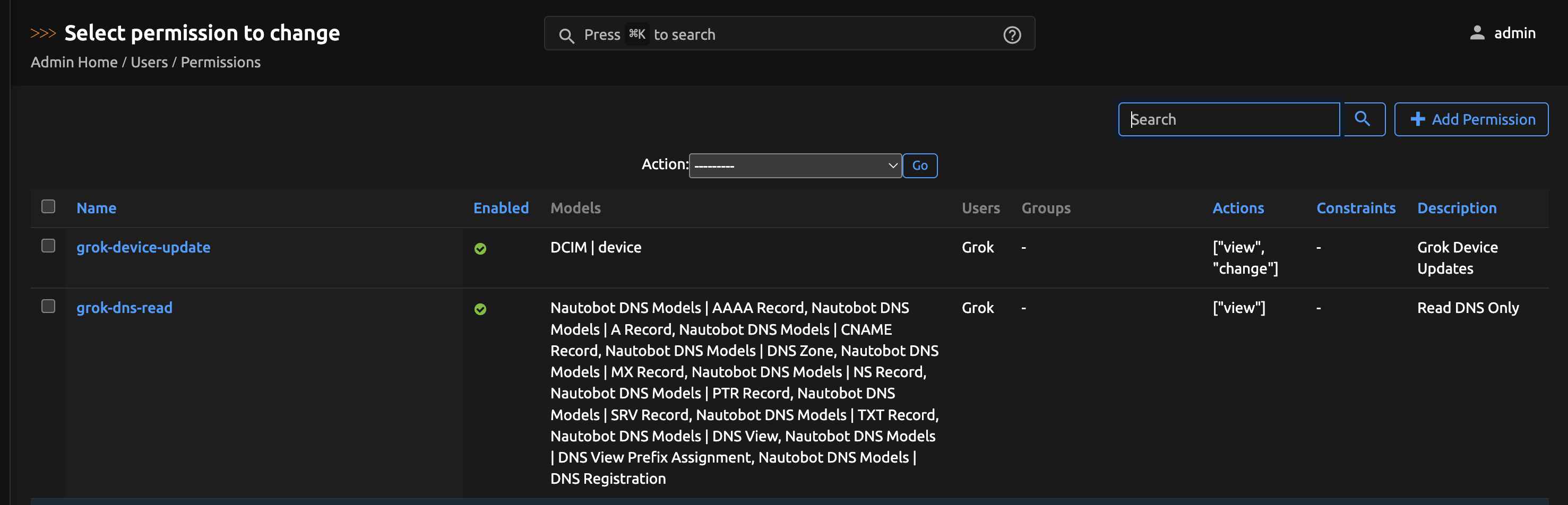Click the green enabled check for grok-device-update
Viewport: 1568px width, 505px height.
click(x=480, y=248)
